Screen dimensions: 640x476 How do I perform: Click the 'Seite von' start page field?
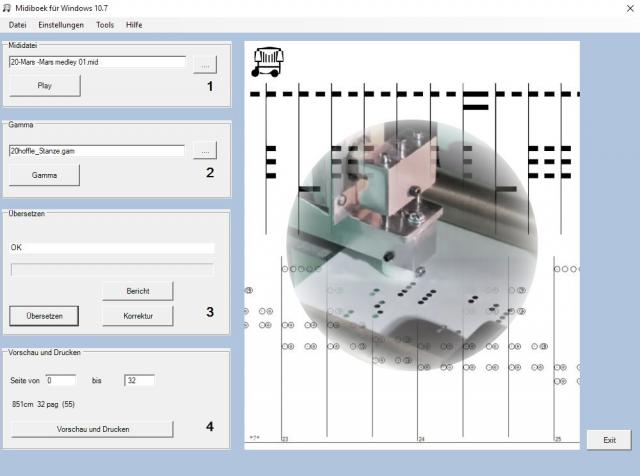click(60, 380)
